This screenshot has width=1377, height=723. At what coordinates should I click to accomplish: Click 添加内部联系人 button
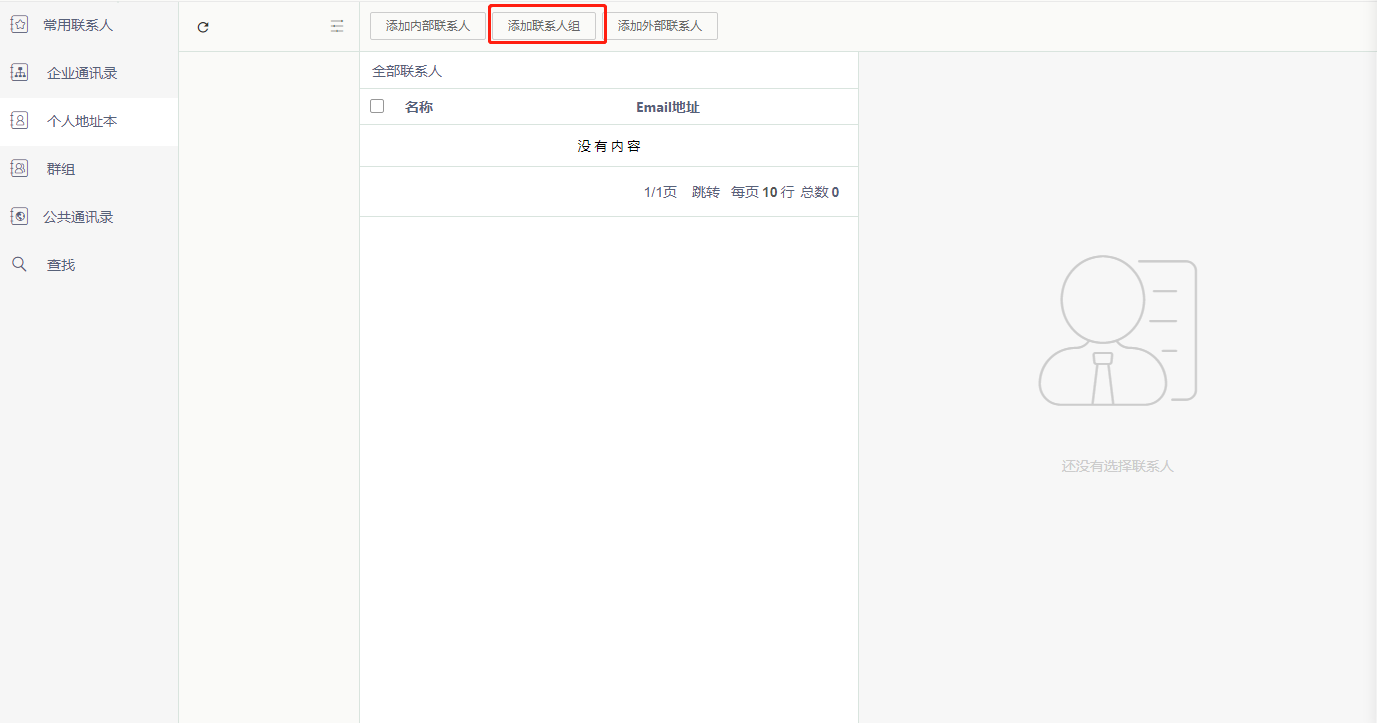(x=428, y=26)
